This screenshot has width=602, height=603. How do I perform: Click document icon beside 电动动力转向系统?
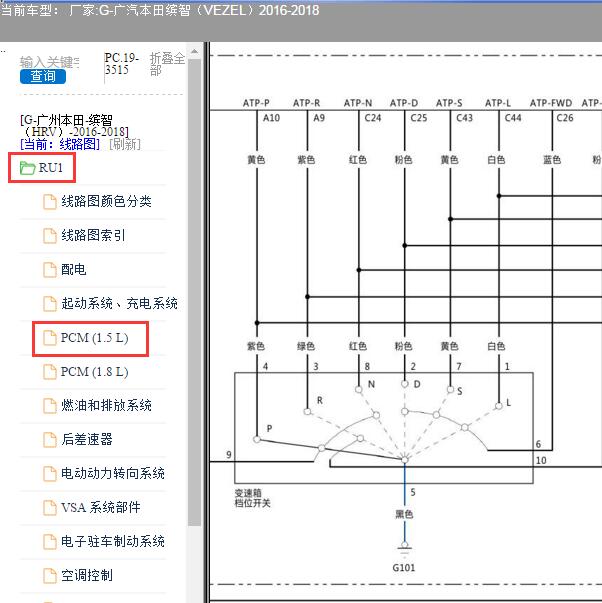[x=50, y=474]
